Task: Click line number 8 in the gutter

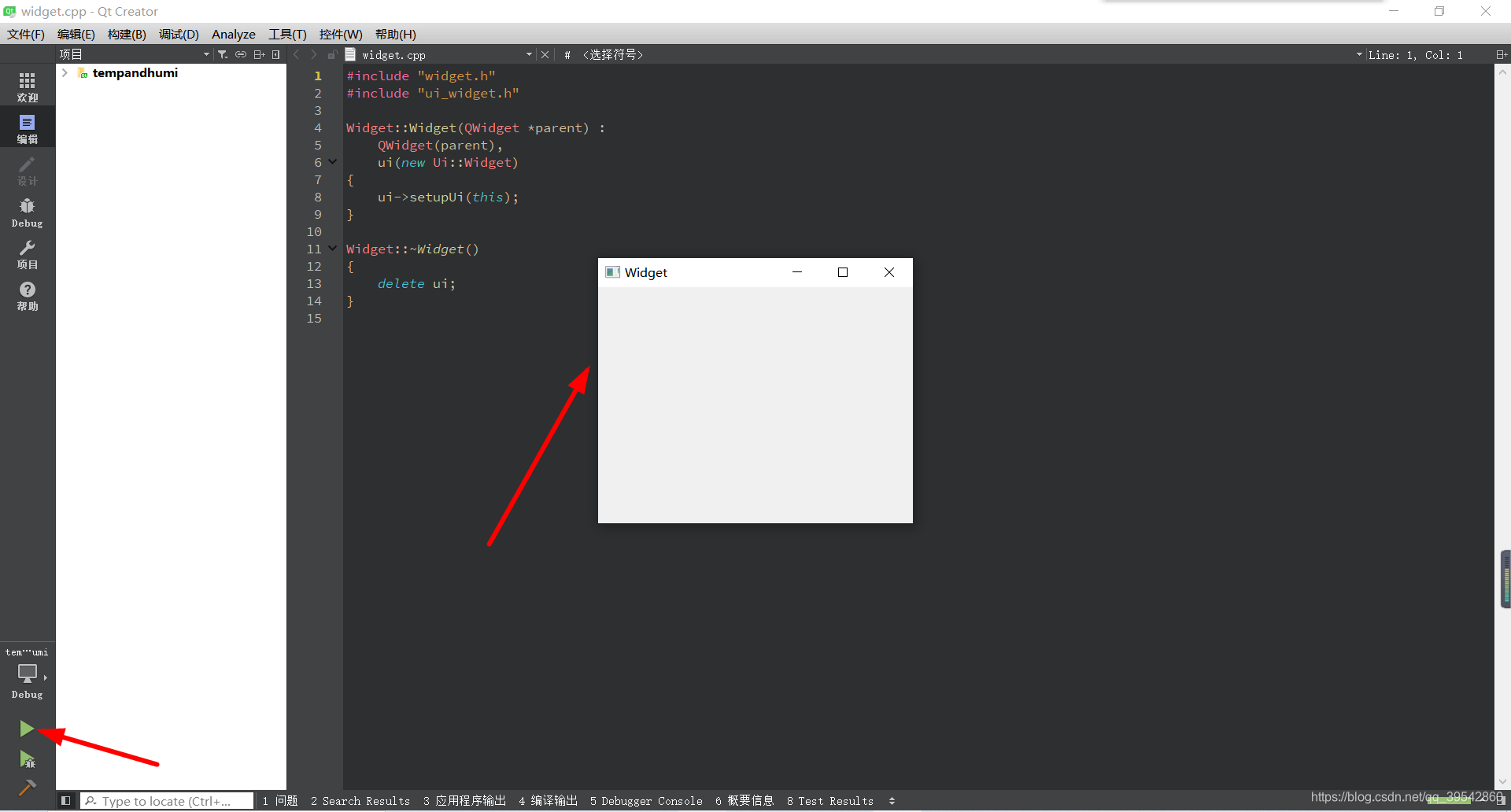Action: tap(318, 197)
